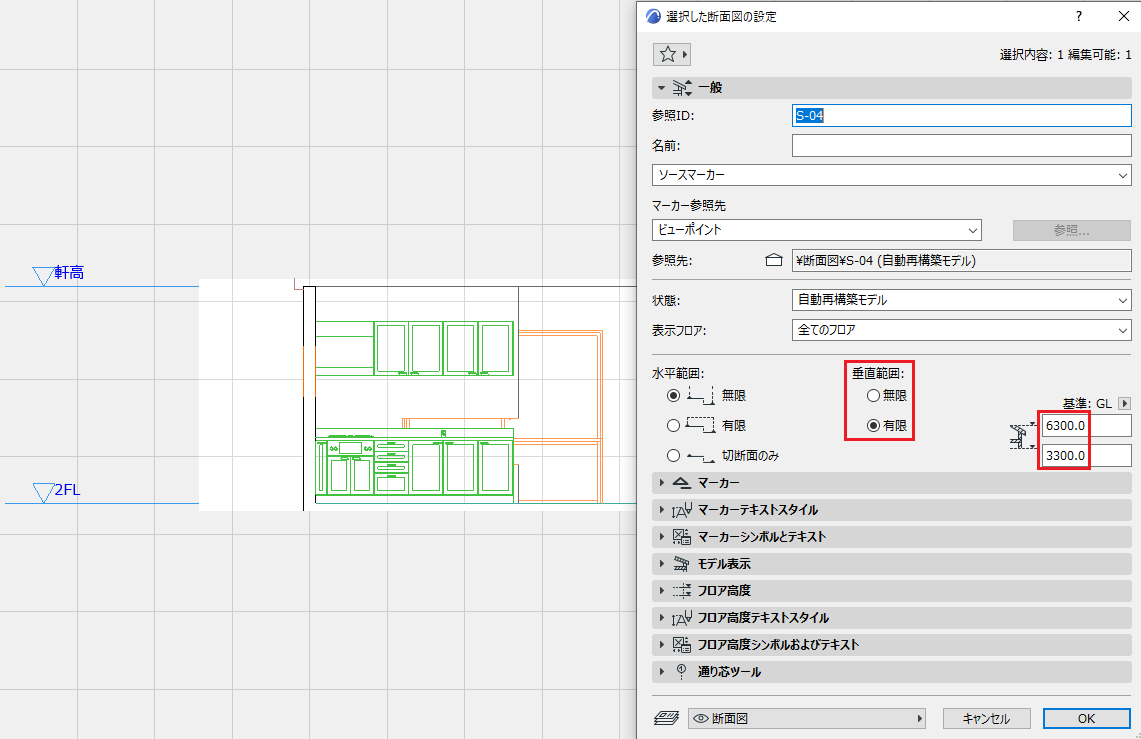The image size is (1141, 739).
Task: Open the favorites star button
Action: [671, 55]
